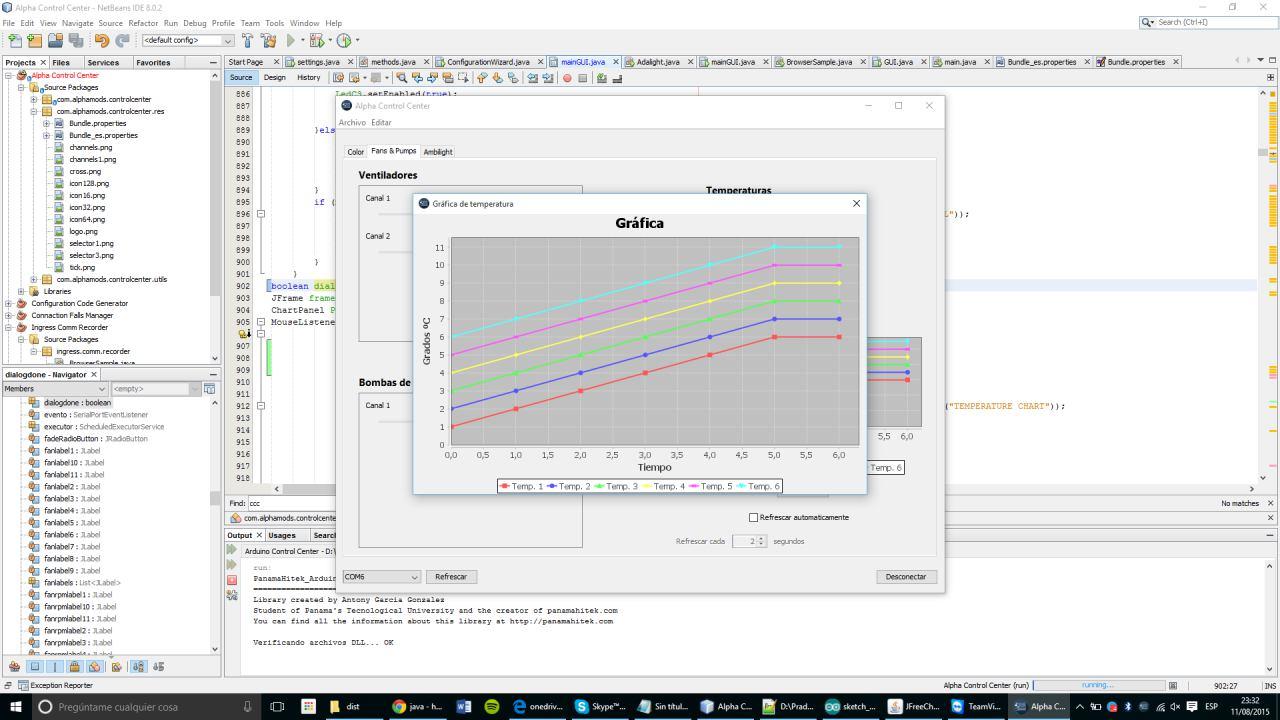This screenshot has height=720, width=1280.
Task: Open the Spotify icon in the taskbar
Action: (491, 706)
